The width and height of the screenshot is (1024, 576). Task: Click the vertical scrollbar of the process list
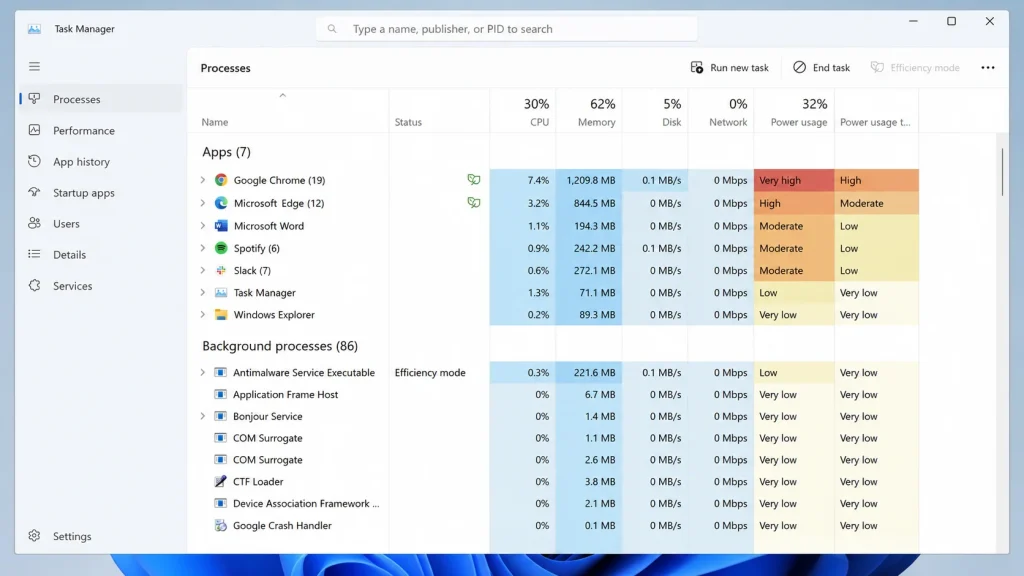[x=1002, y=172]
